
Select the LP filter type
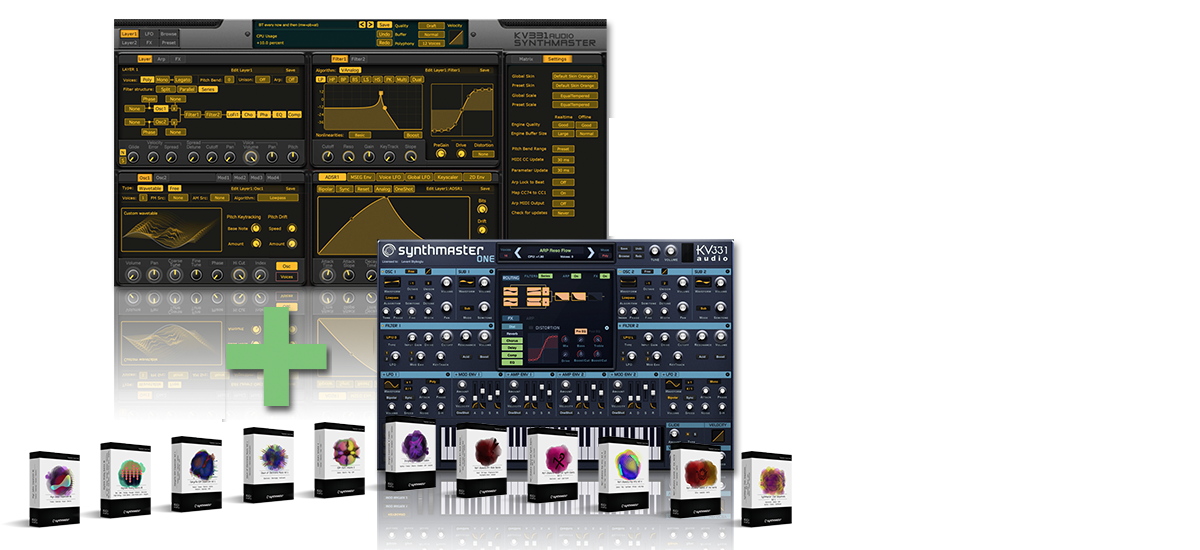(x=321, y=78)
